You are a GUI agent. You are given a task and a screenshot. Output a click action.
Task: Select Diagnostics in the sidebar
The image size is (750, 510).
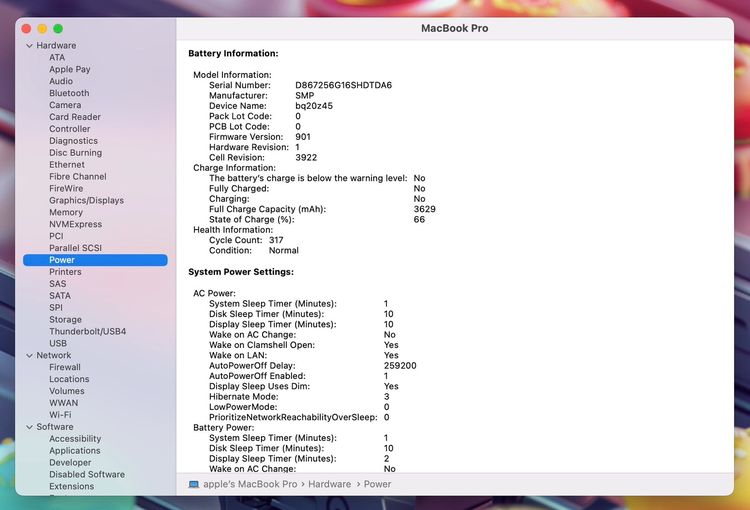tap(74, 141)
